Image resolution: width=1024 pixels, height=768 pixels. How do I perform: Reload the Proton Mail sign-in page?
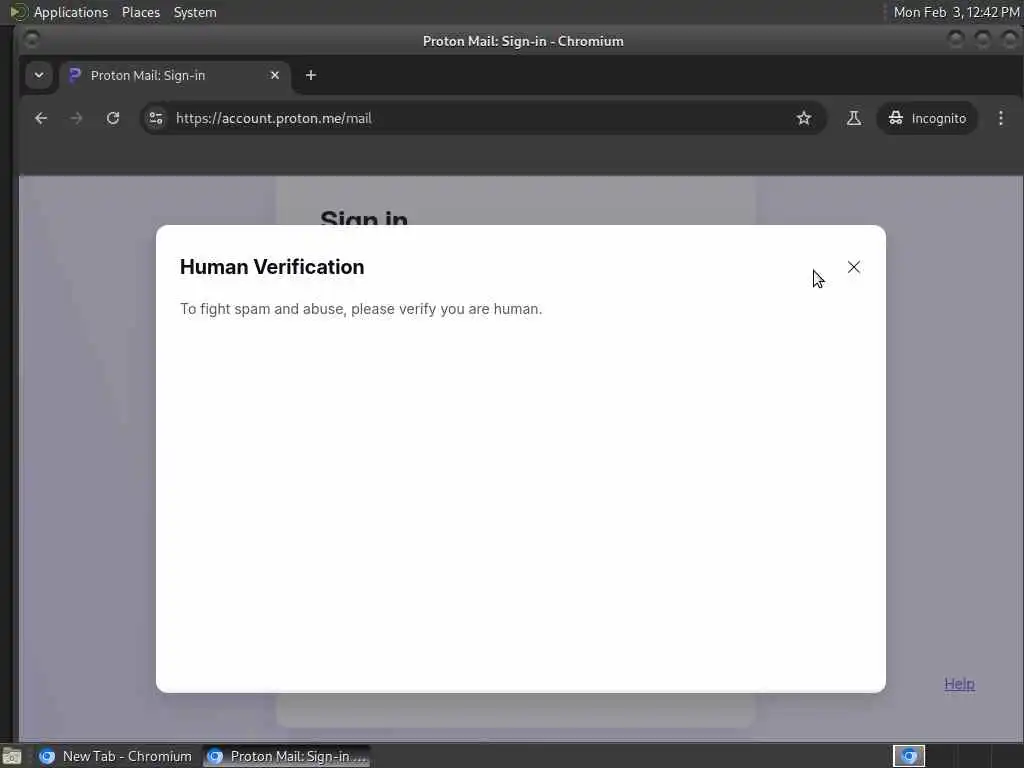pyautogui.click(x=113, y=118)
